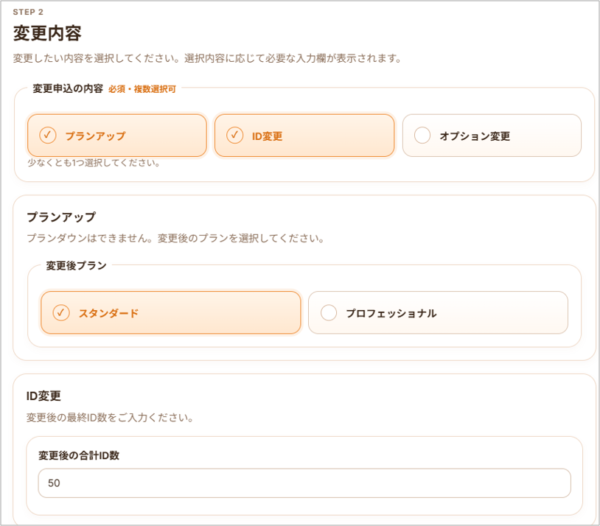Click the 変更後の合計ID数 field label

(93, 455)
